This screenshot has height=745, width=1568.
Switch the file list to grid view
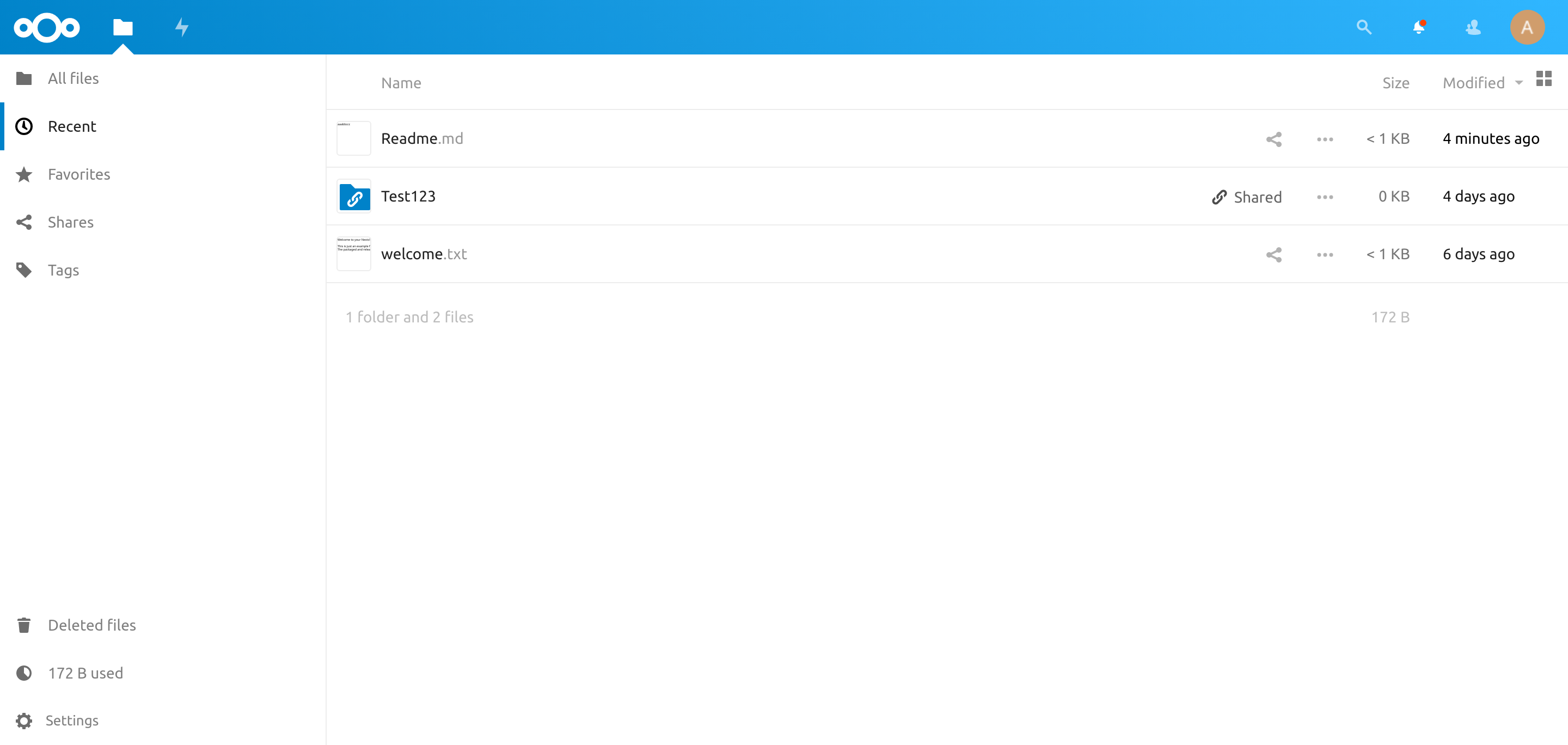point(1544,78)
